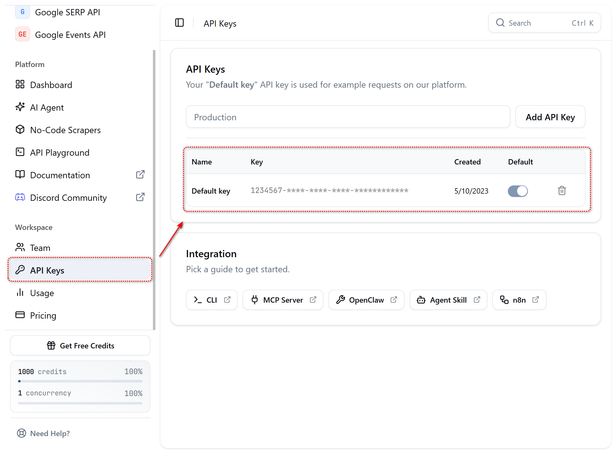Open Google SERP API in sidebar
The height and width of the screenshot is (453, 616).
(x=67, y=12)
